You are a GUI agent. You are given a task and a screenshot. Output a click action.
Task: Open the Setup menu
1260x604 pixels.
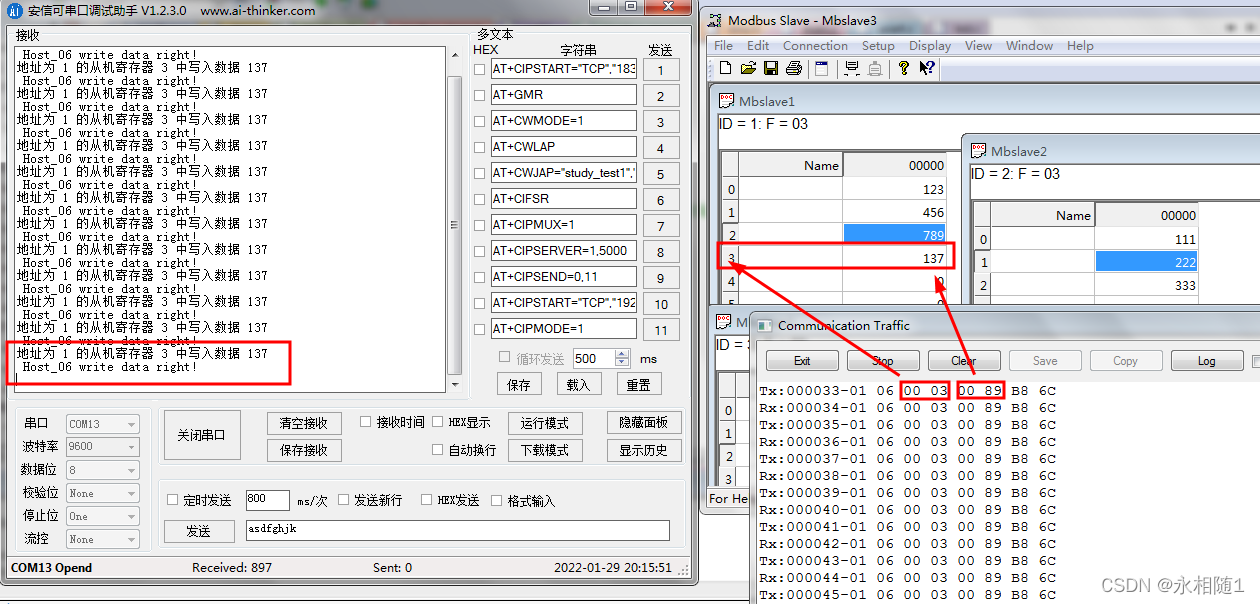click(878, 45)
